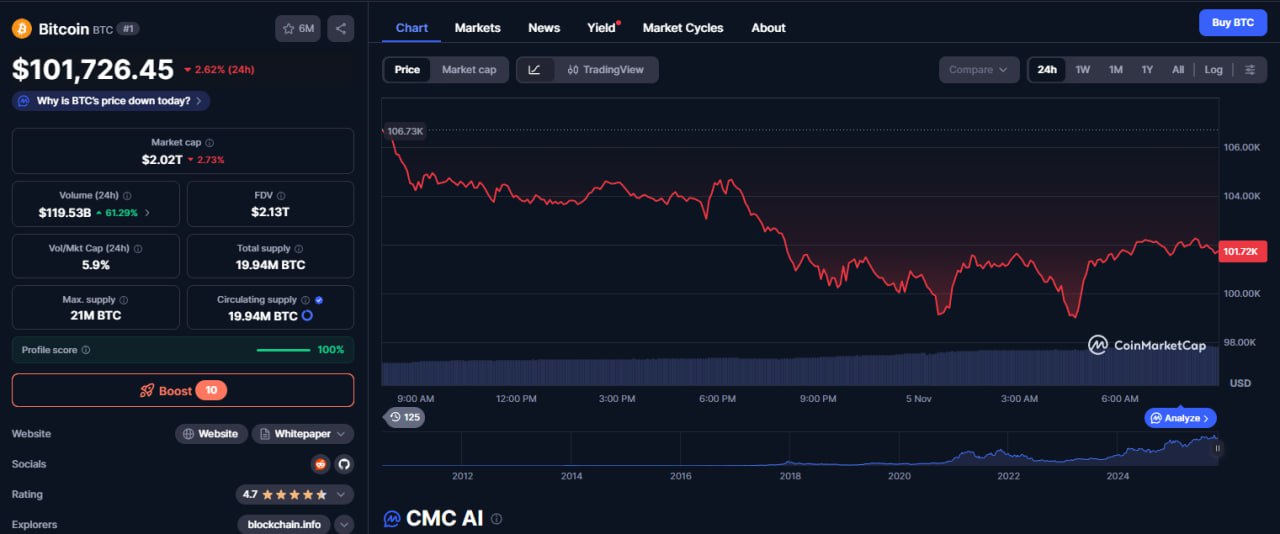Select the 1W time range
Viewport: 1280px width, 534px height.
pos(1083,70)
